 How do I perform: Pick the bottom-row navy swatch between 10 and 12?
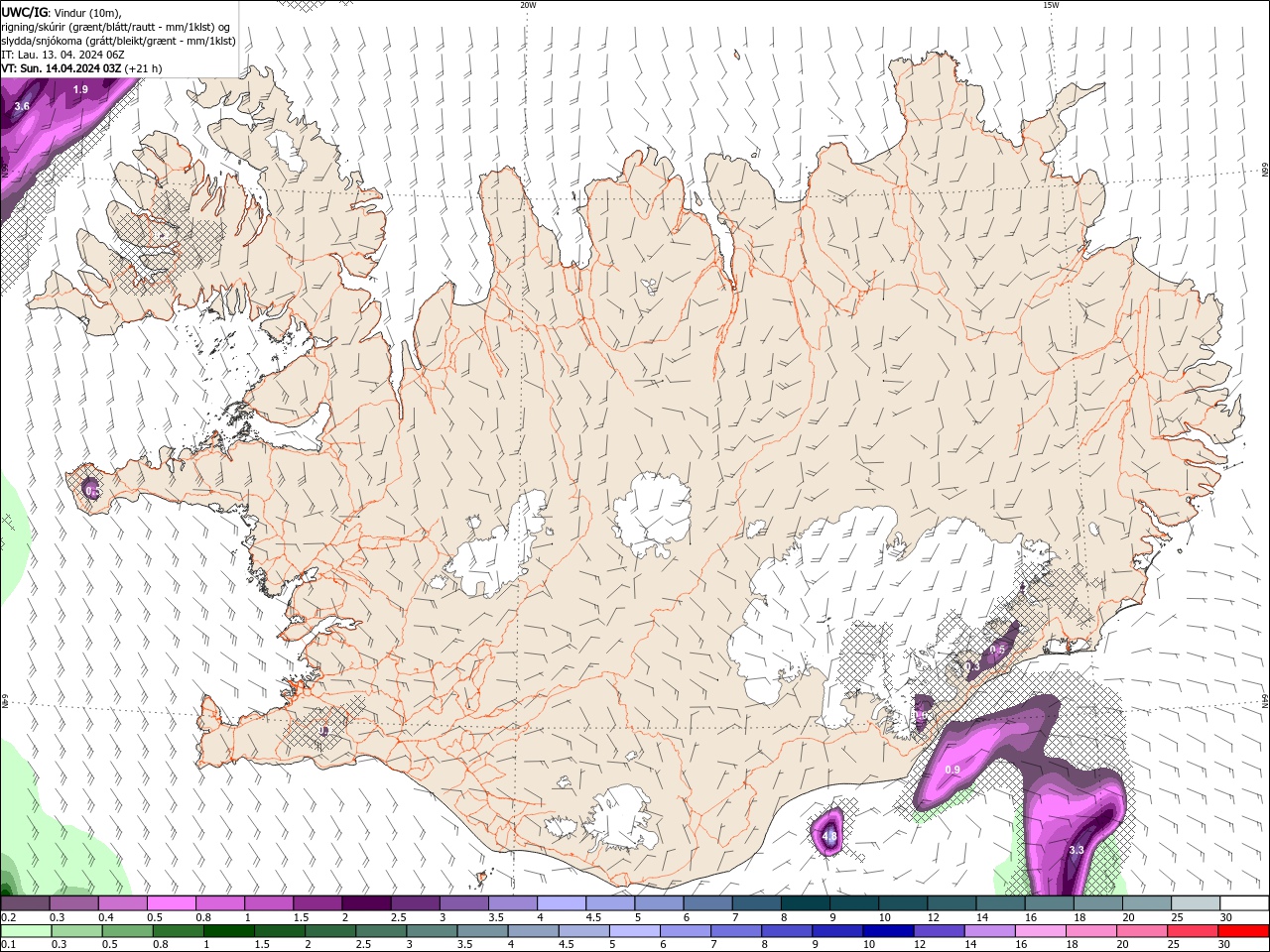(x=888, y=931)
